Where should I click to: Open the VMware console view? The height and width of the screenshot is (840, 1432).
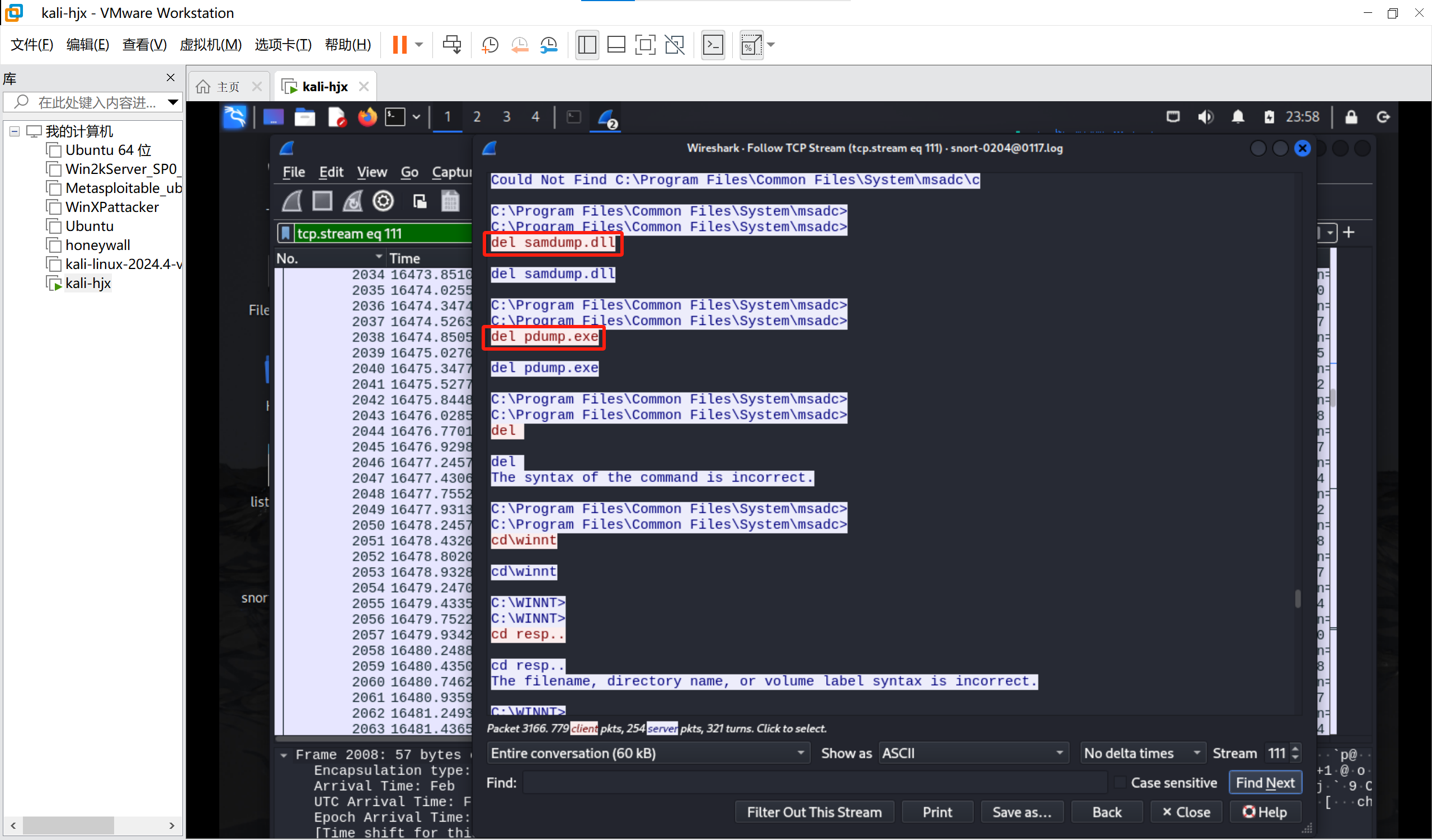click(713, 44)
